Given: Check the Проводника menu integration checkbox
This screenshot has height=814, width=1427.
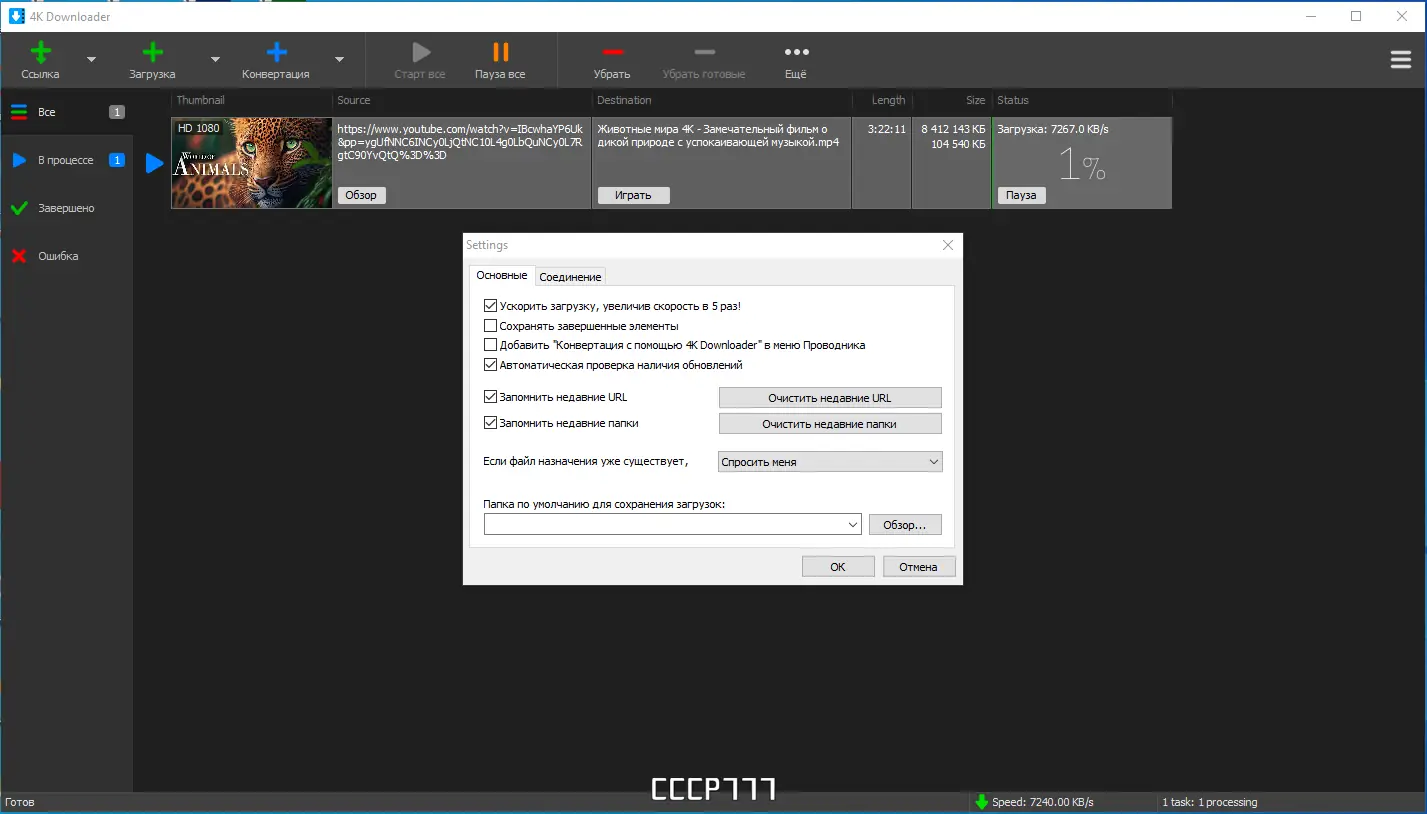Looking at the screenshot, I should coord(490,345).
